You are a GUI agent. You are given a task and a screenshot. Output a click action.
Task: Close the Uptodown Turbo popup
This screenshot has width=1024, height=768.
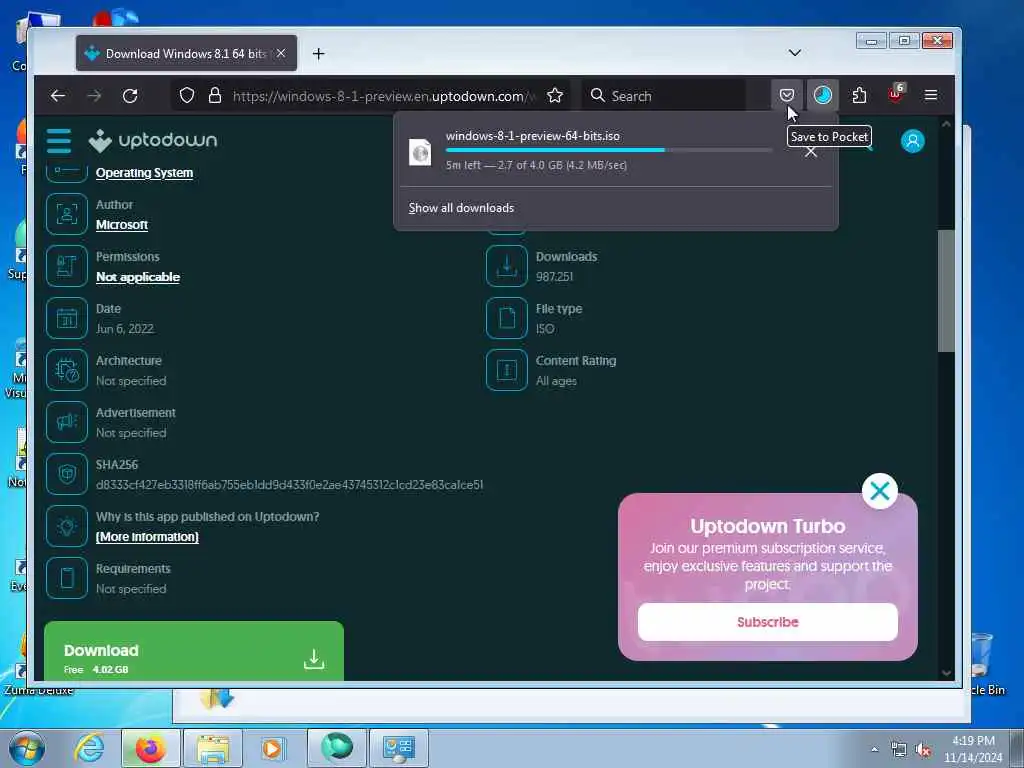[x=880, y=491]
